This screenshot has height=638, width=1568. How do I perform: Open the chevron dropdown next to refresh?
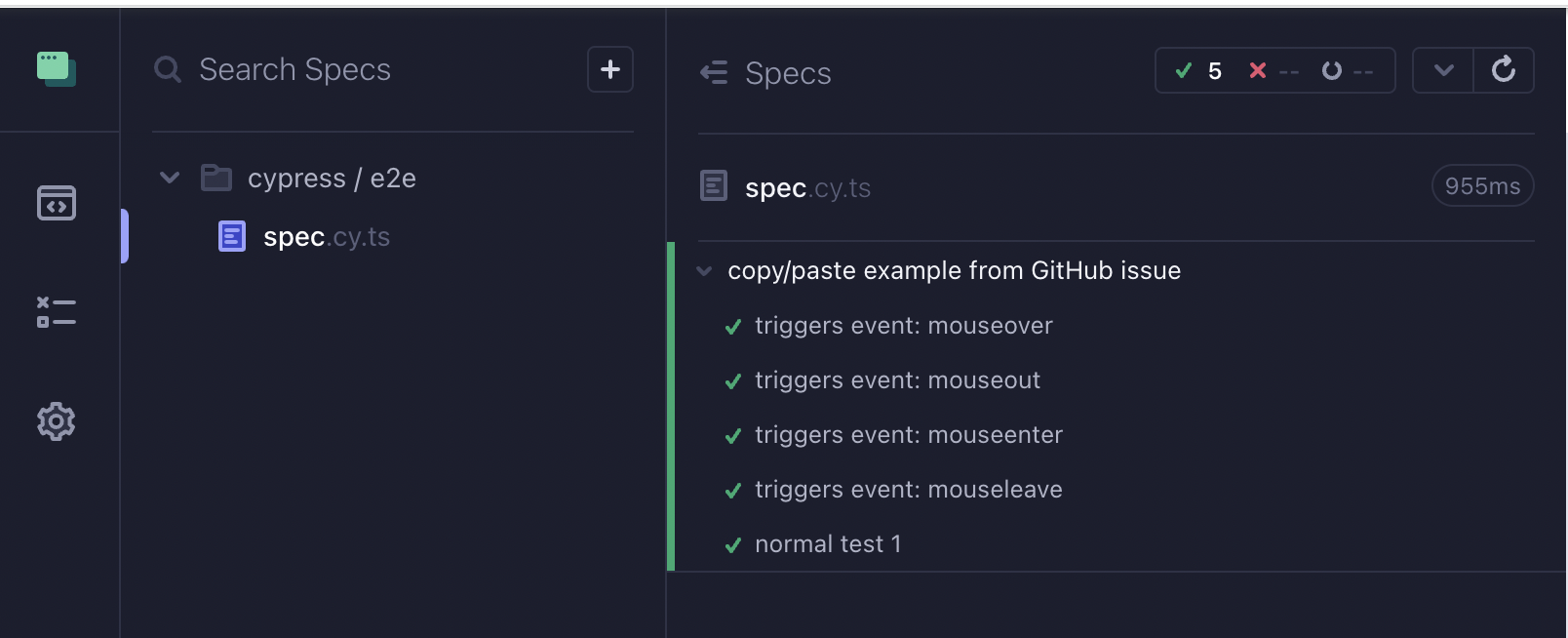1443,70
